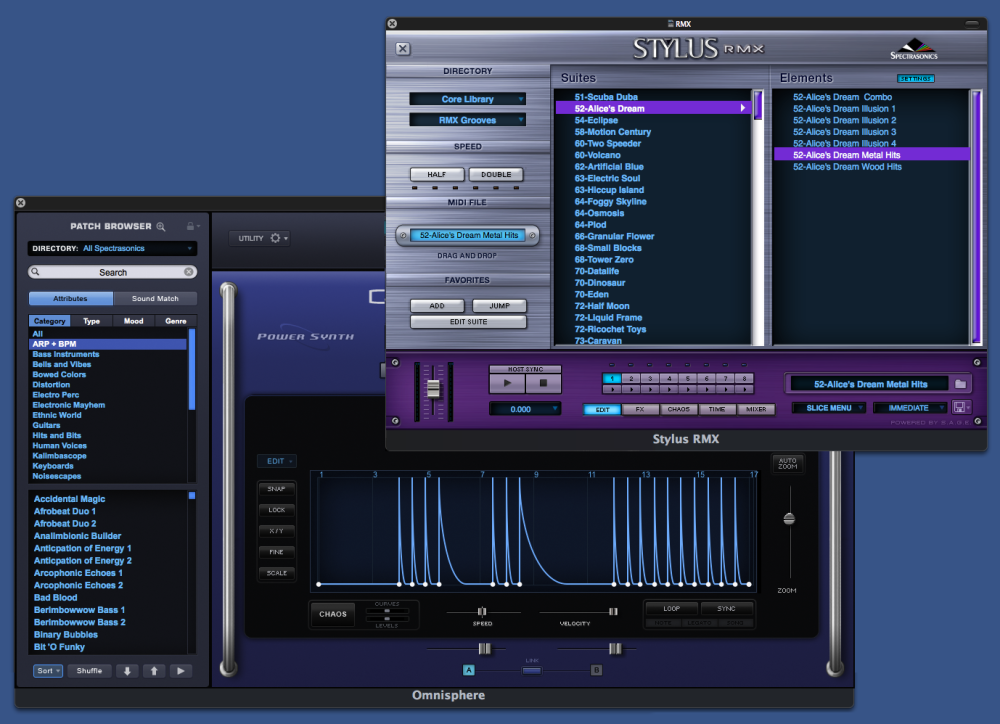This screenshot has width=1000, height=724.
Task: Select part 2 in Stylus RMX
Action: click(x=631, y=378)
